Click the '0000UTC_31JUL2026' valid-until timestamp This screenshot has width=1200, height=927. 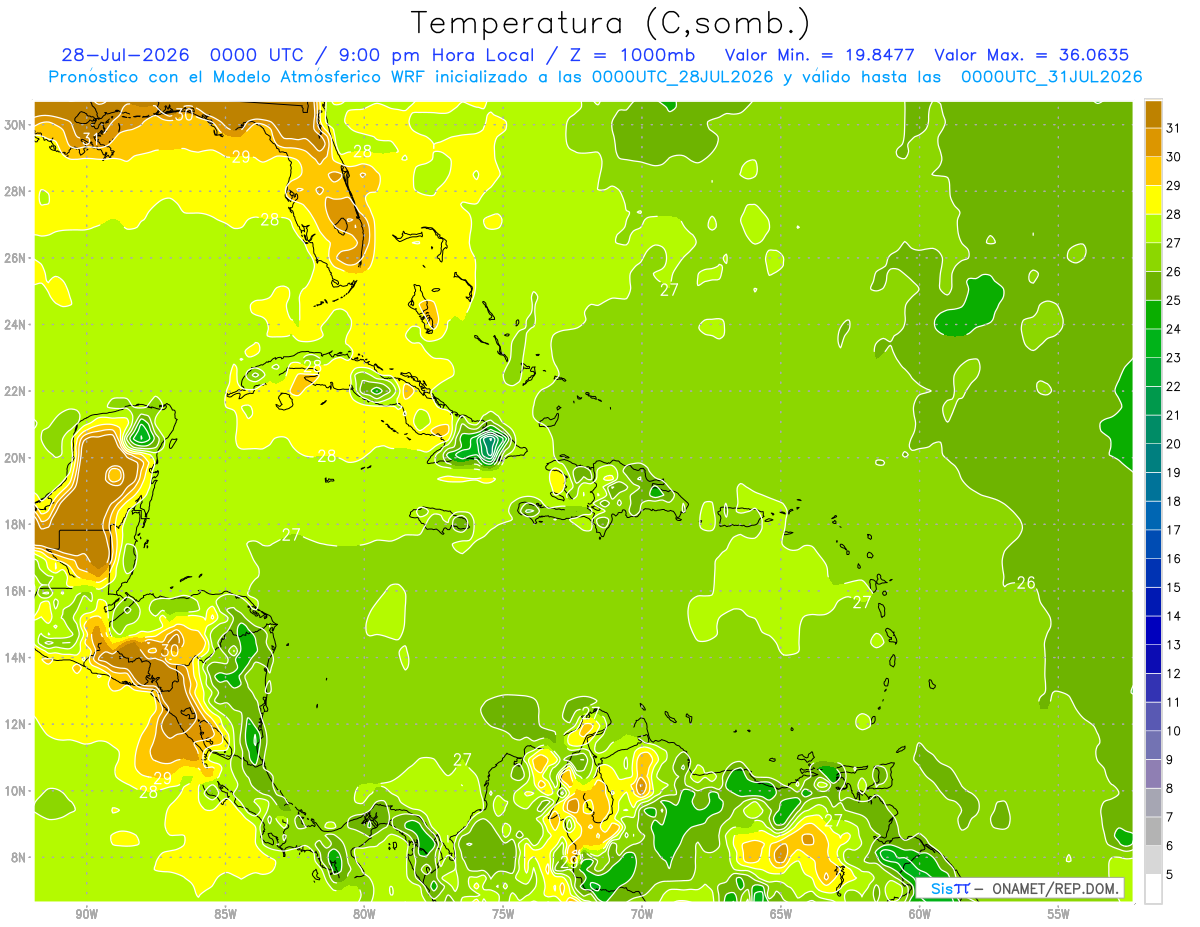pos(1051,77)
